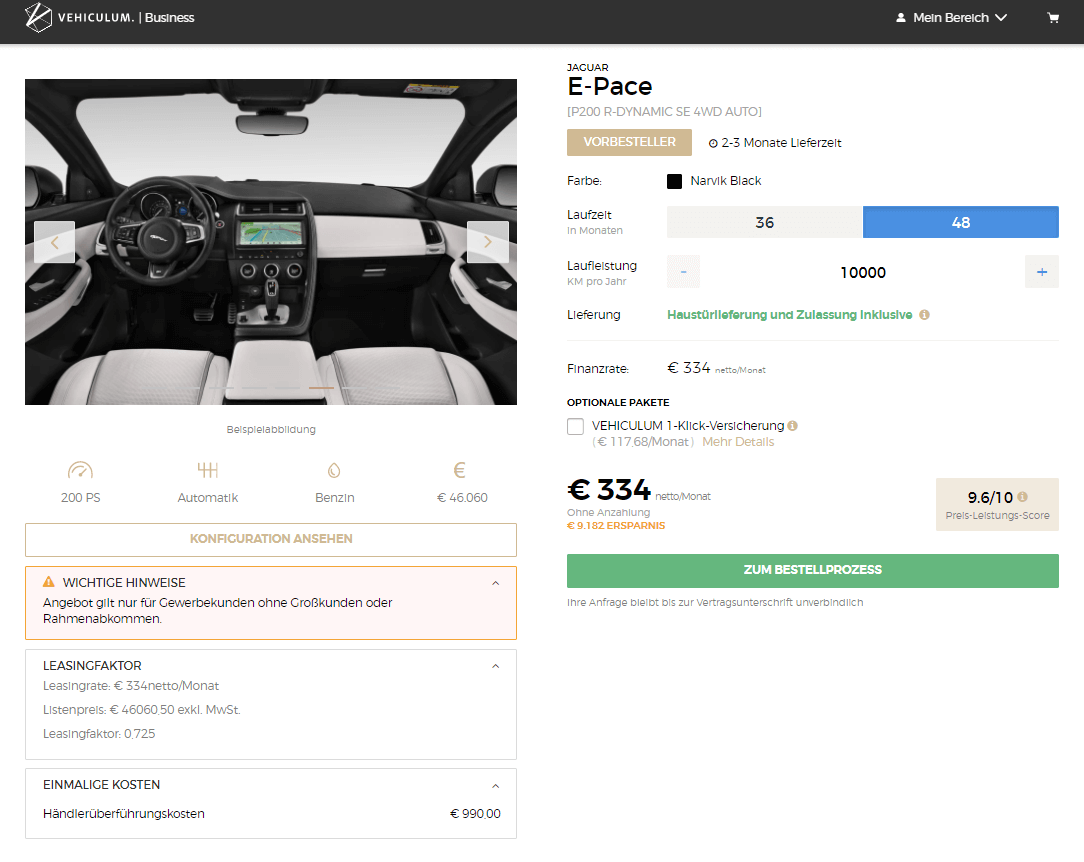This screenshot has width=1084, height=862.
Task: Show previous car image
Action: [55, 242]
